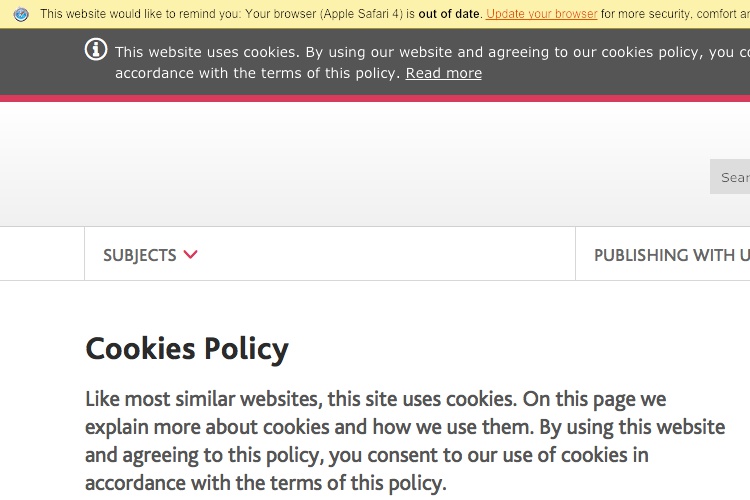The width and height of the screenshot is (750, 500).
Task: Click the cookie notice message text
Action: [432, 63]
